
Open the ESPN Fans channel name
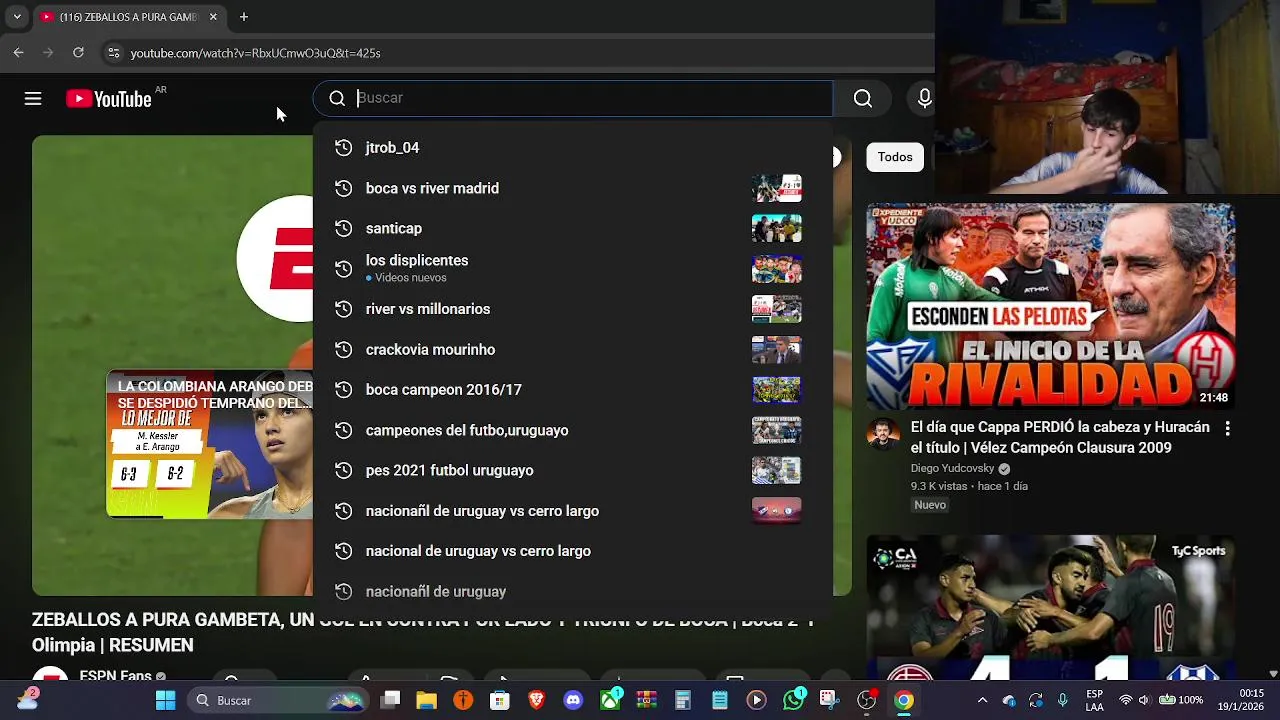[x=116, y=676]
